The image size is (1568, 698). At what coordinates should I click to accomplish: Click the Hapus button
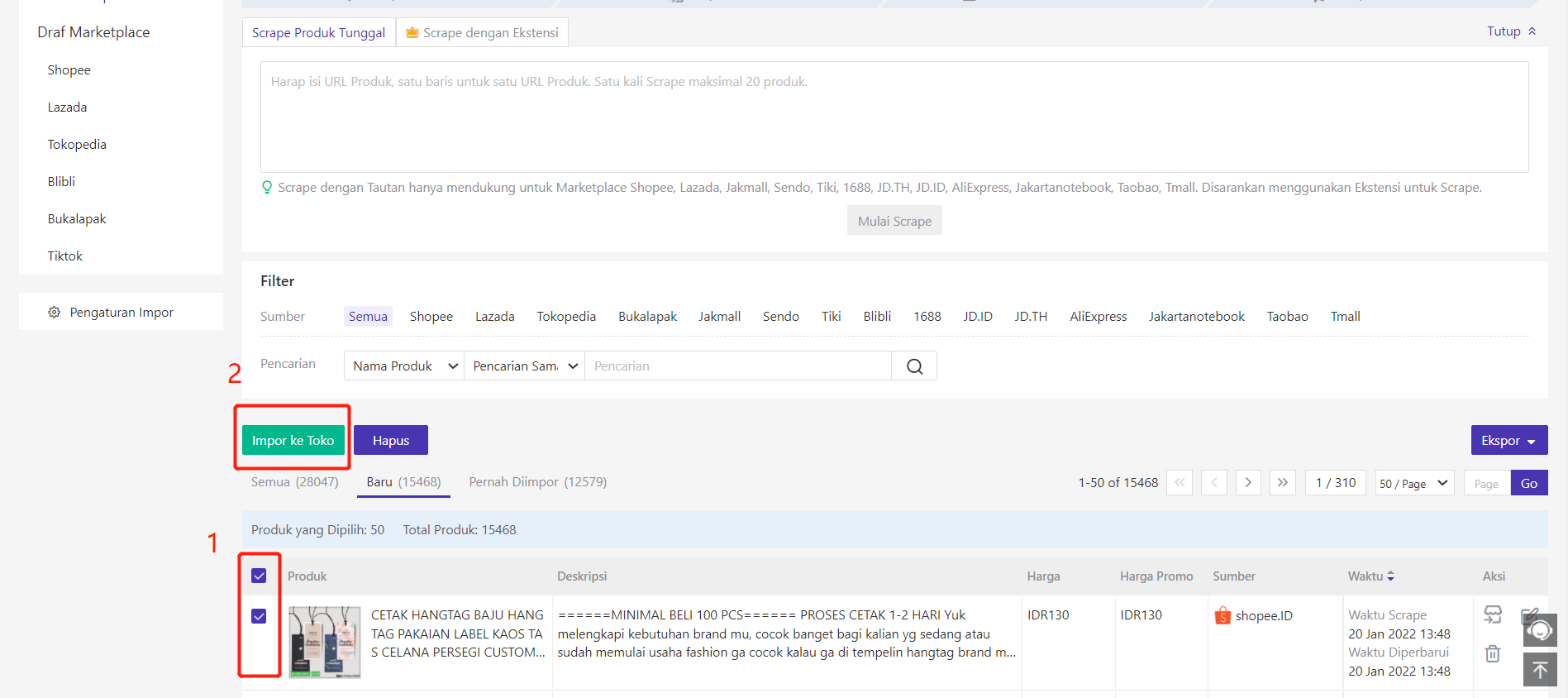pos(390,441)
